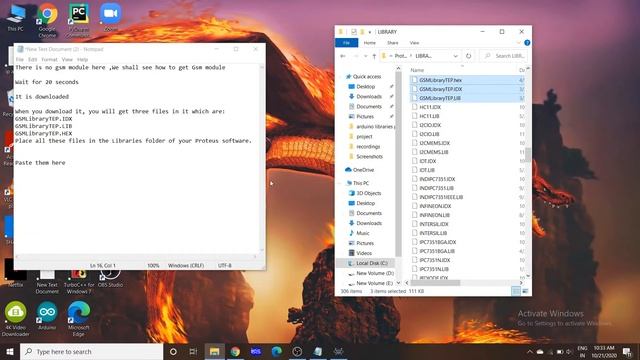Screen dimensions: 640x360
Task: Open Notepad Help menu
Action: point(82,60)
